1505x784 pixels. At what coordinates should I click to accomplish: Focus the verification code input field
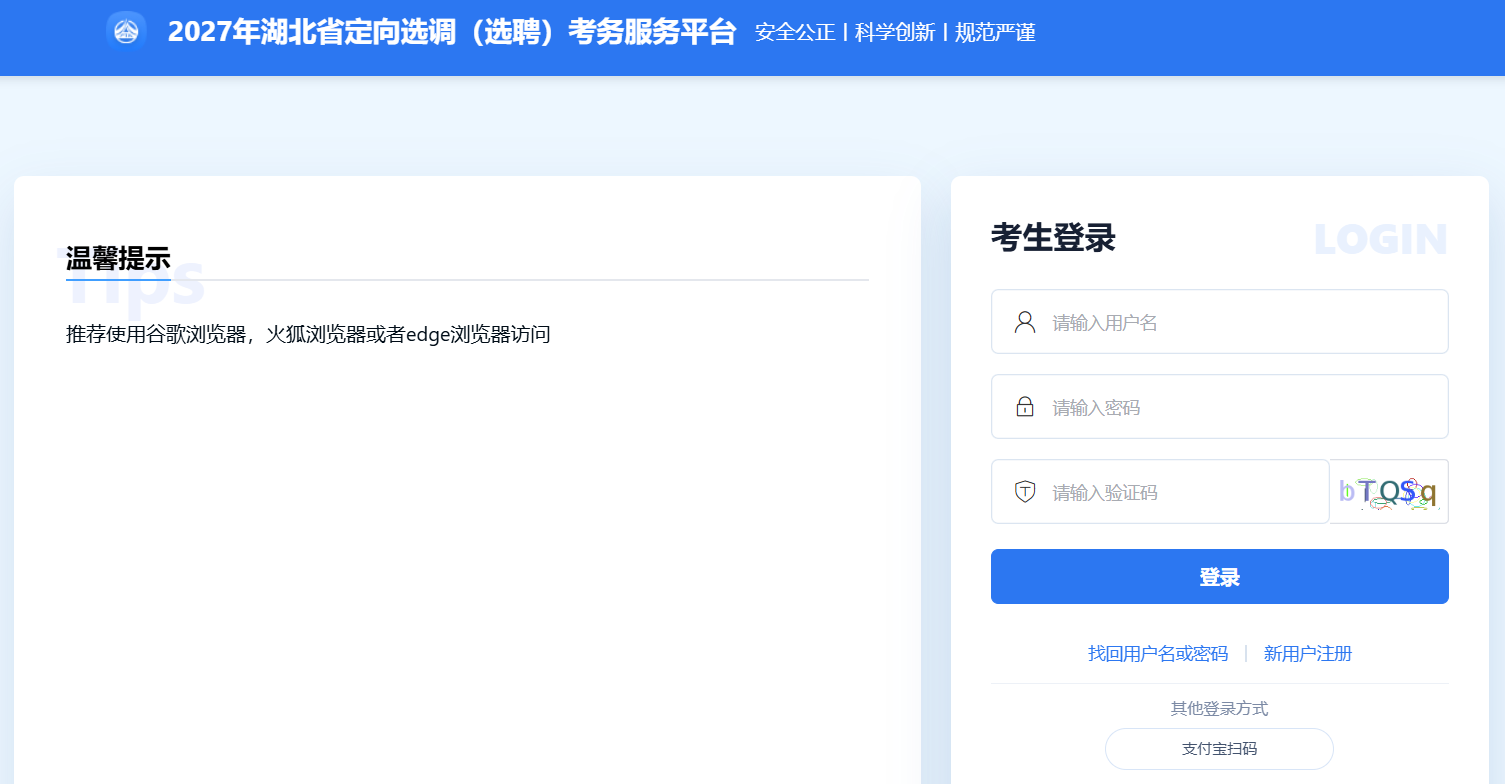1160,492
